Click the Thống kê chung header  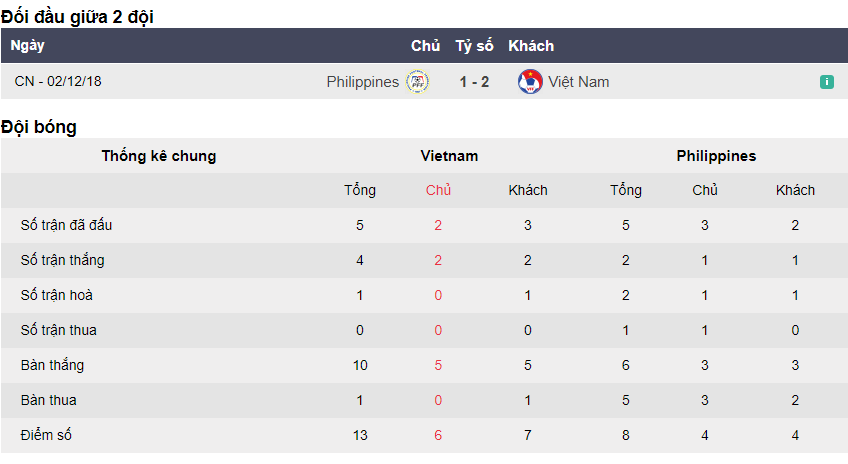(x=159, y=156)
